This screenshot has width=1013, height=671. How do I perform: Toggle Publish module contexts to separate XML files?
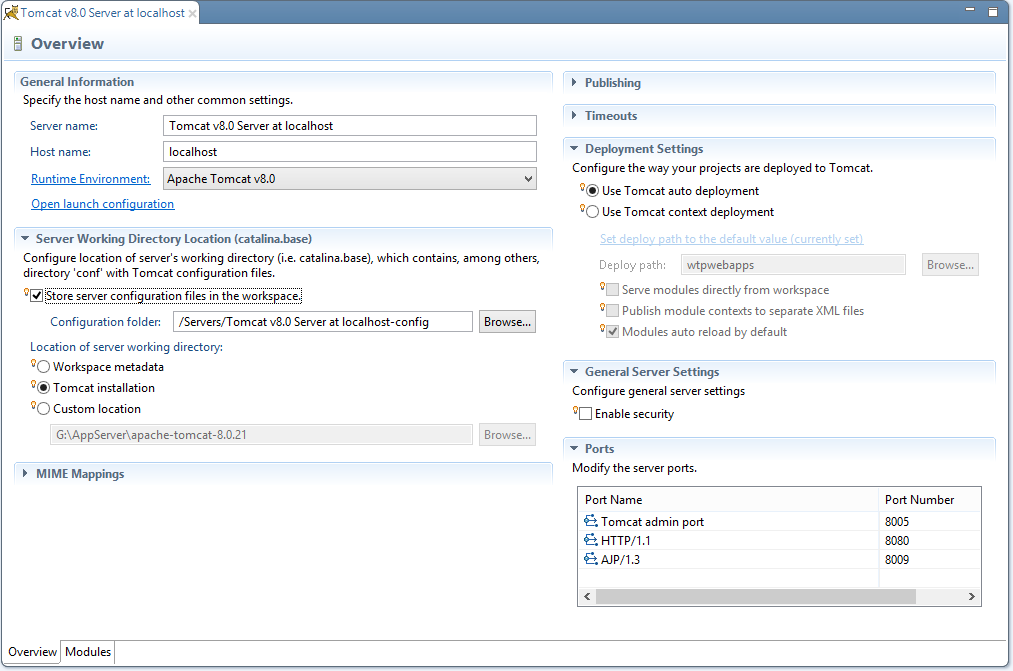click(x=612, y=311)
